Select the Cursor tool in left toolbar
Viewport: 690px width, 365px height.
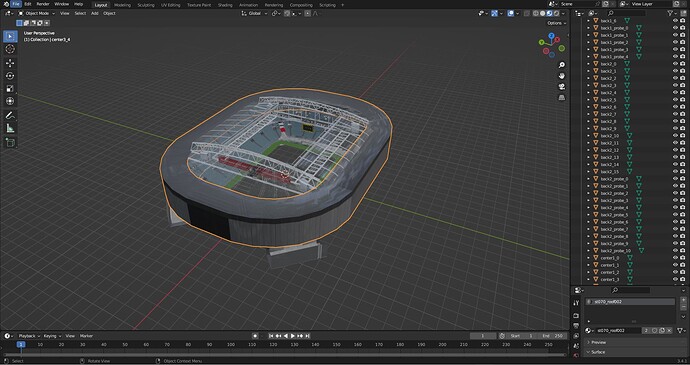click(10, 49)
